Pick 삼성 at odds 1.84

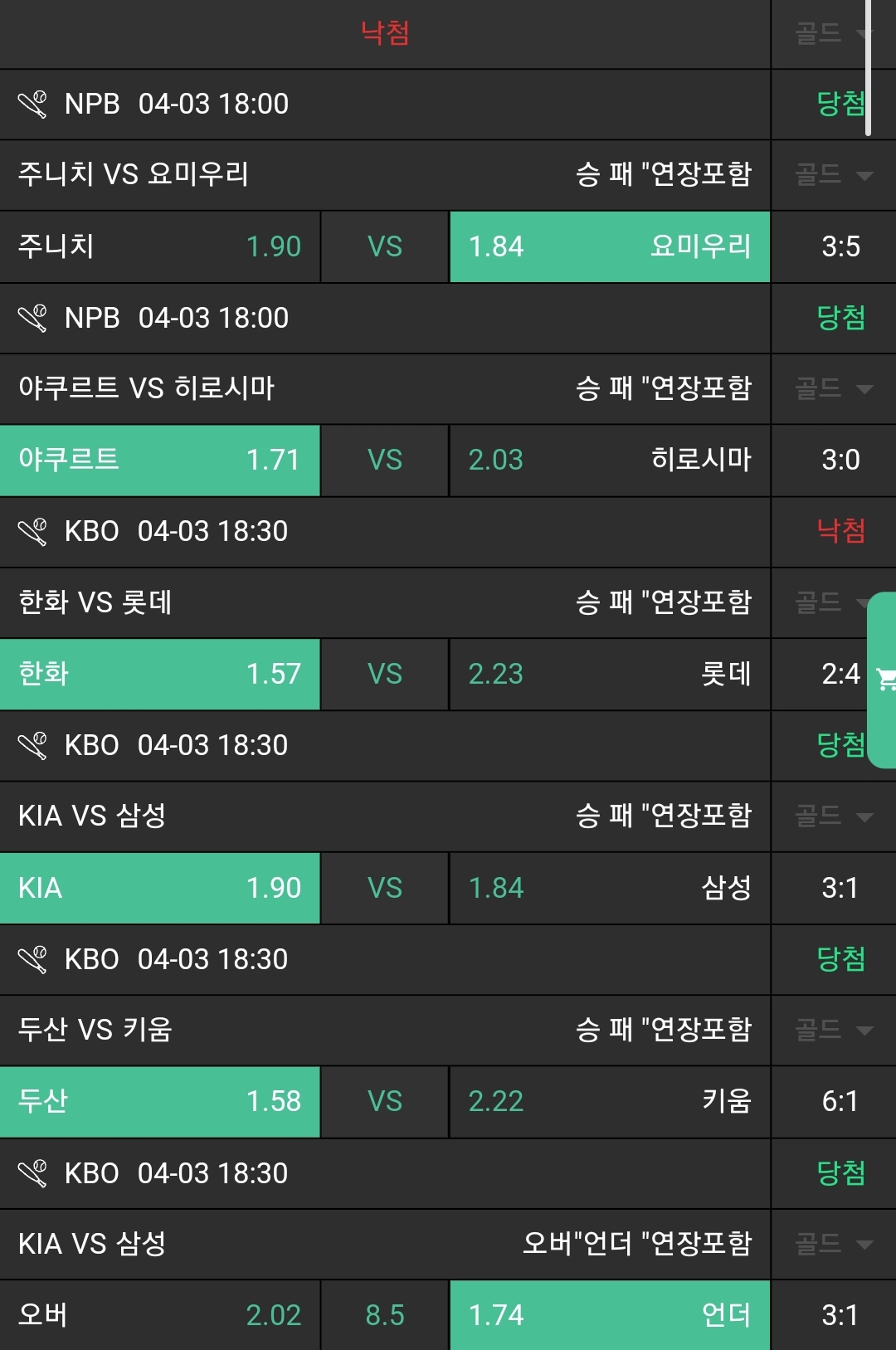click(x=610, y=888)
